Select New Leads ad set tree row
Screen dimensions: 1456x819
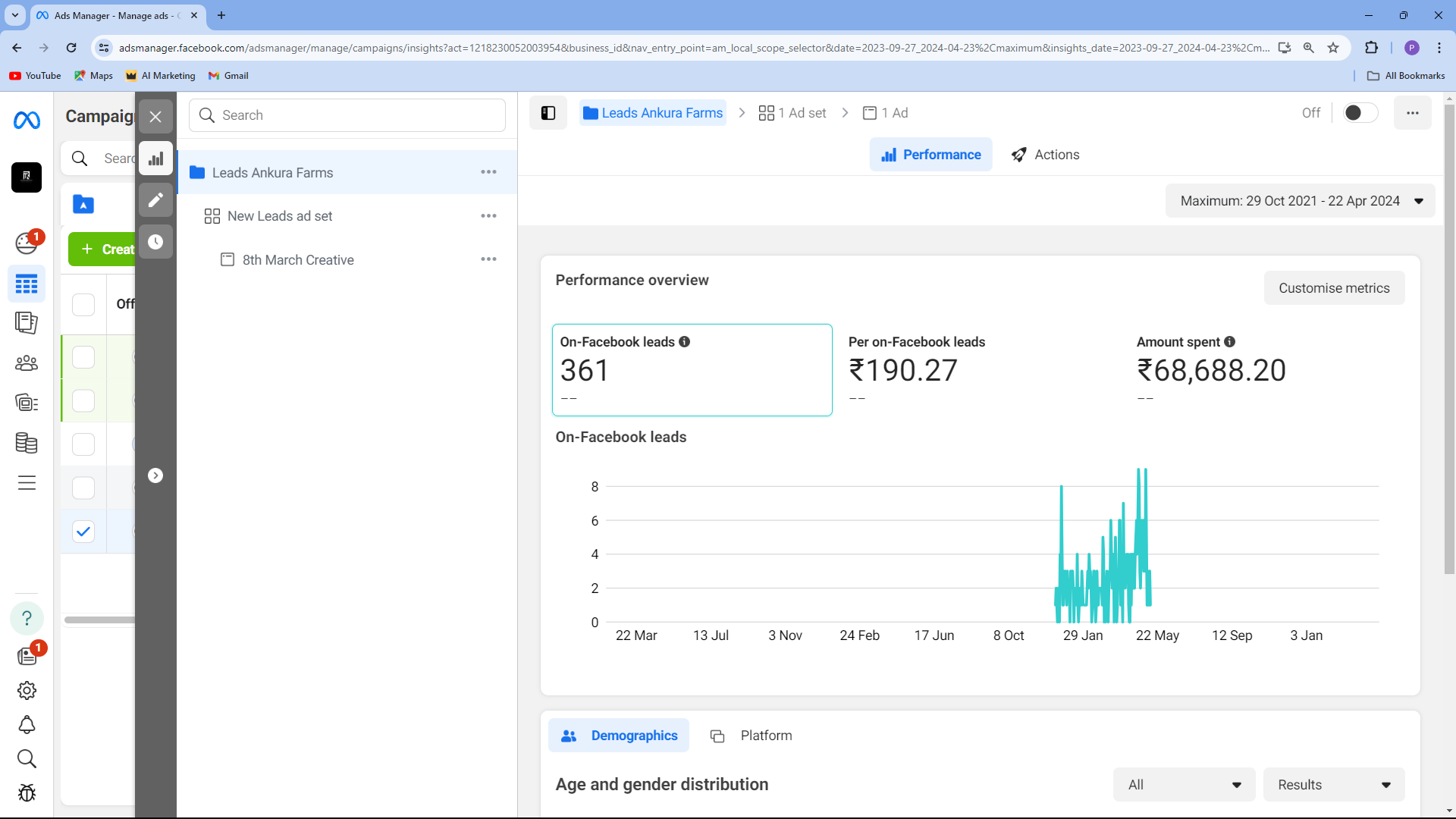pos(347,216)
